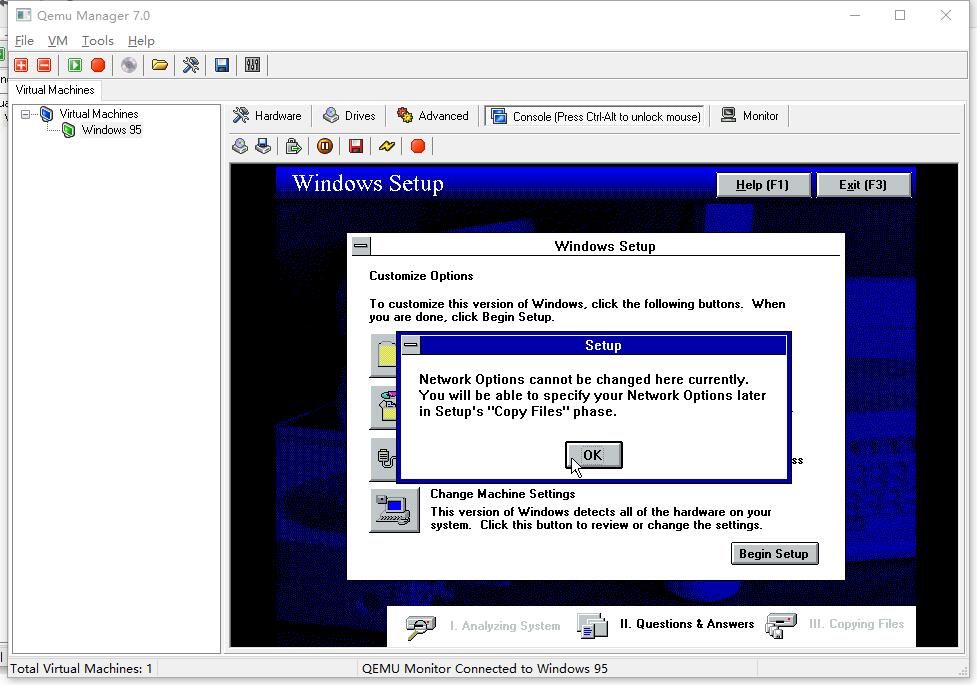
Task: Click the Help (F1) button
Action: click(x=763, y=185)
